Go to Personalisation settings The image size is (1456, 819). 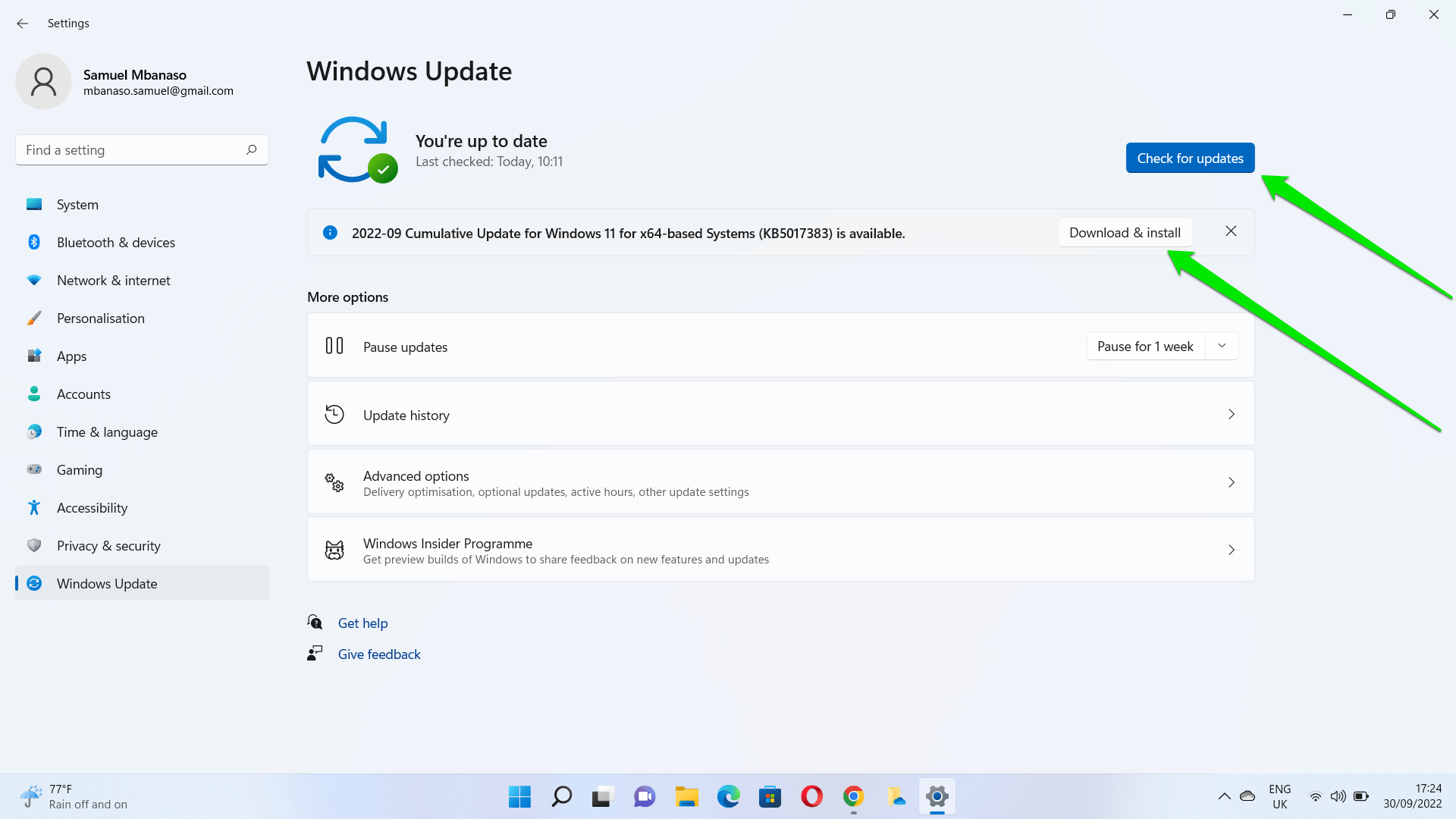coord(142,318)
